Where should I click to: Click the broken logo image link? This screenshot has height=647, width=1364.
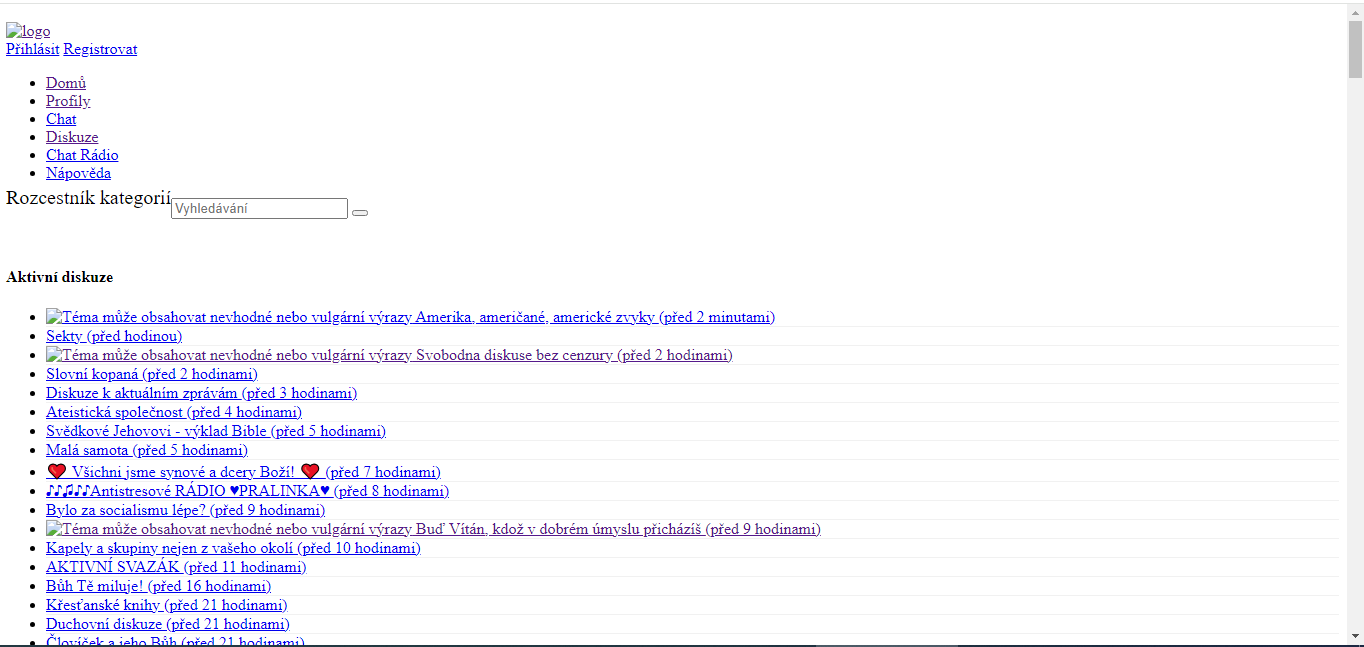coord(28,31)
